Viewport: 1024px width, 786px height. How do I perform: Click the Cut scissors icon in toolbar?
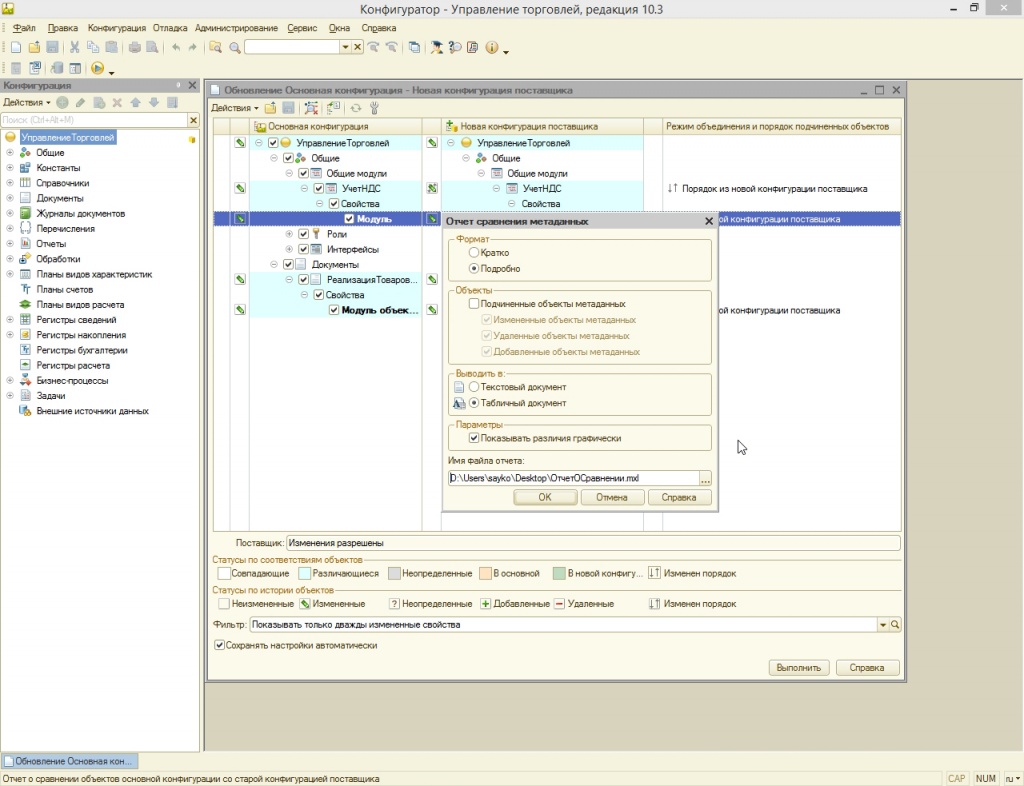tap(75, 47)
